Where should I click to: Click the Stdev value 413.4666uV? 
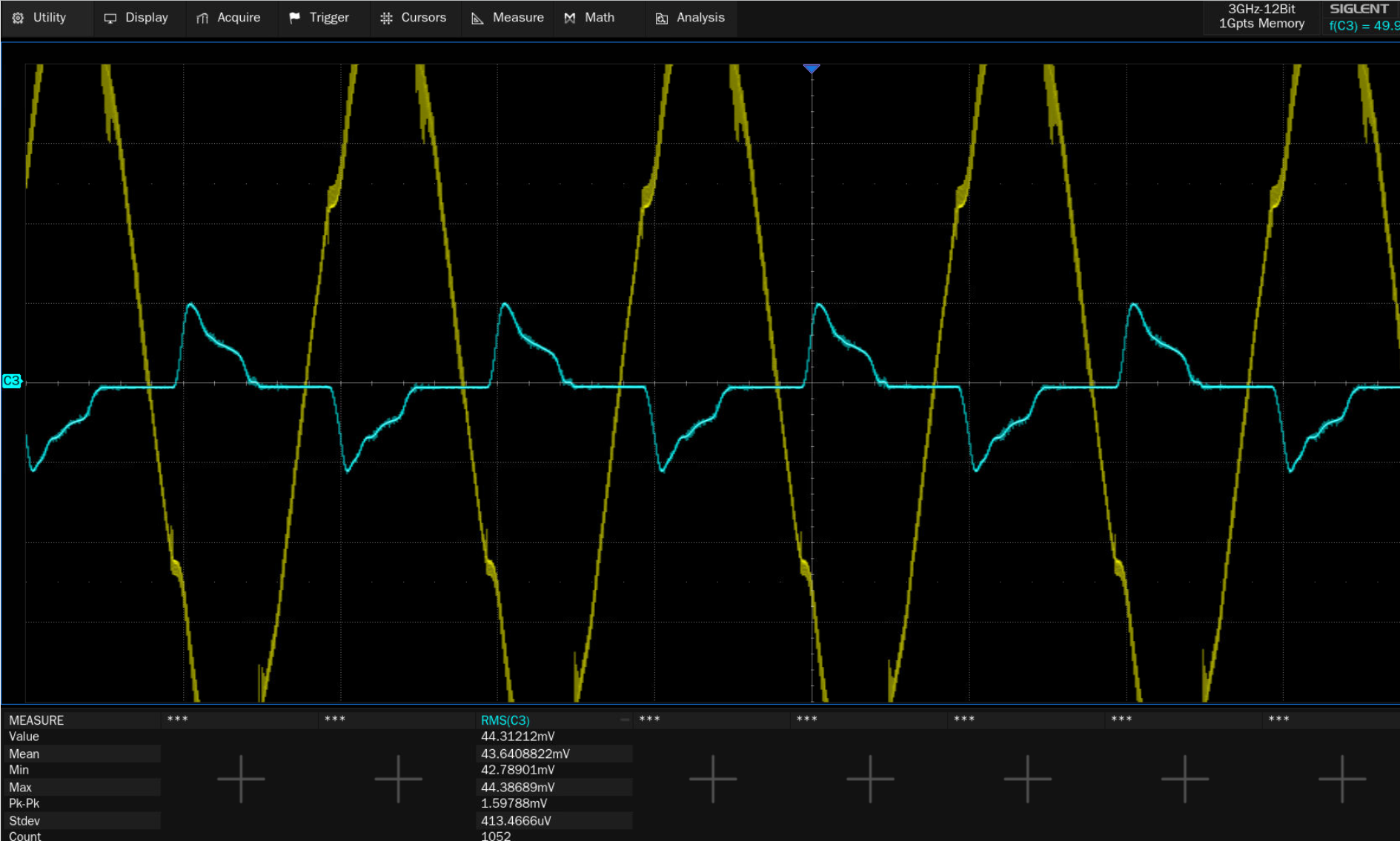[x=516, y=820]
